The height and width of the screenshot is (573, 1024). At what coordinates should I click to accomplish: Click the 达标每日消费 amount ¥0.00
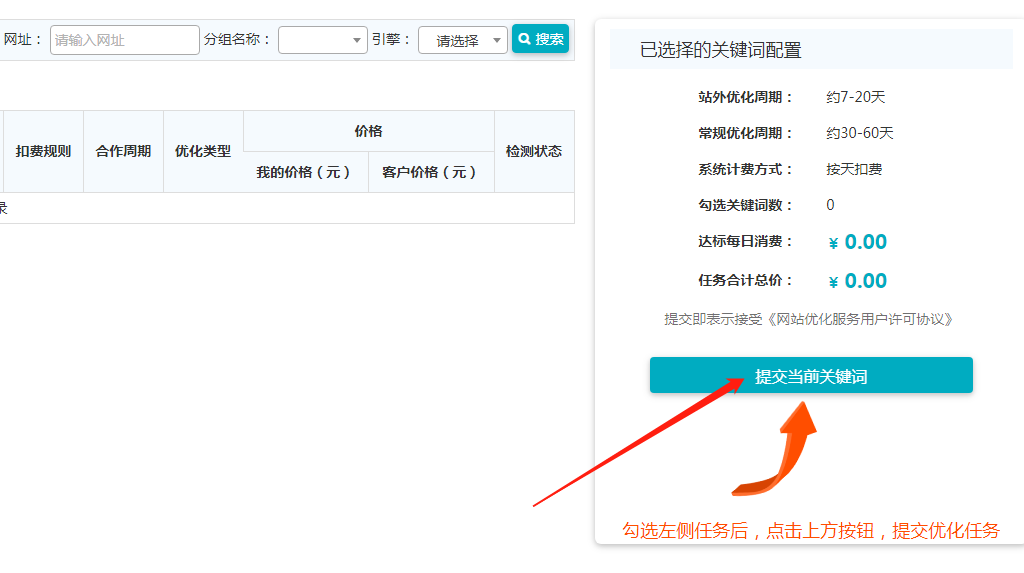click(x=857, y=242)
